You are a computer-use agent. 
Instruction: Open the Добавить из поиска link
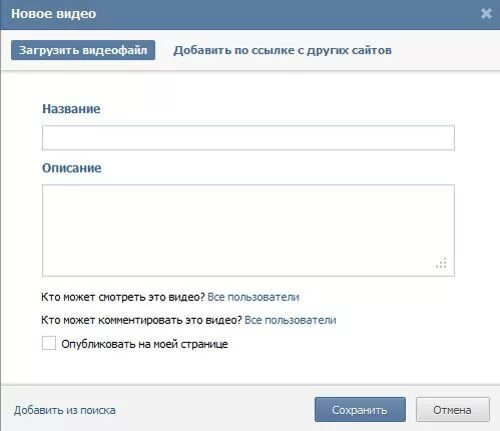point(65,410)
